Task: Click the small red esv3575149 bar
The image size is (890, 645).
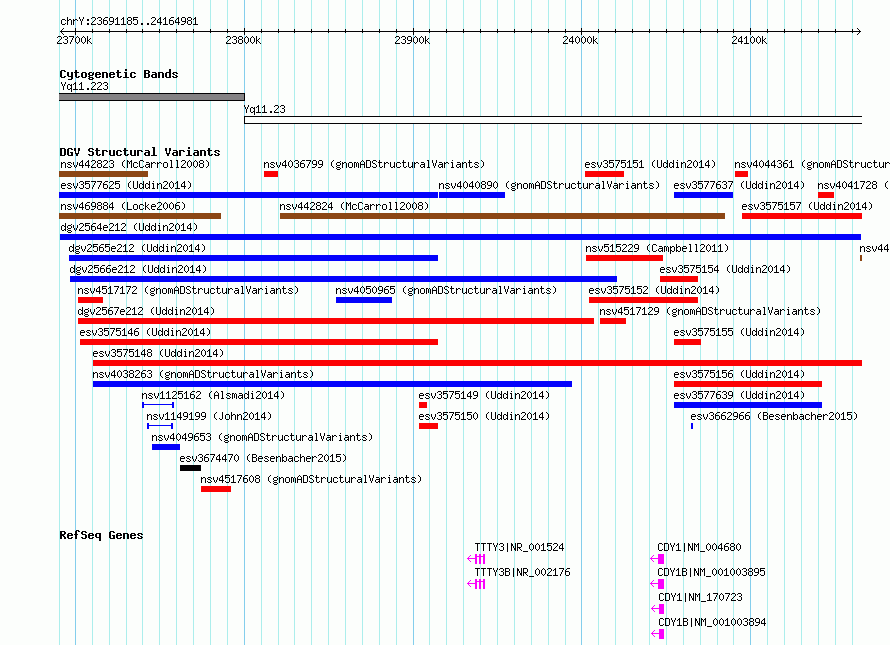Action: (x=423, y=405)
